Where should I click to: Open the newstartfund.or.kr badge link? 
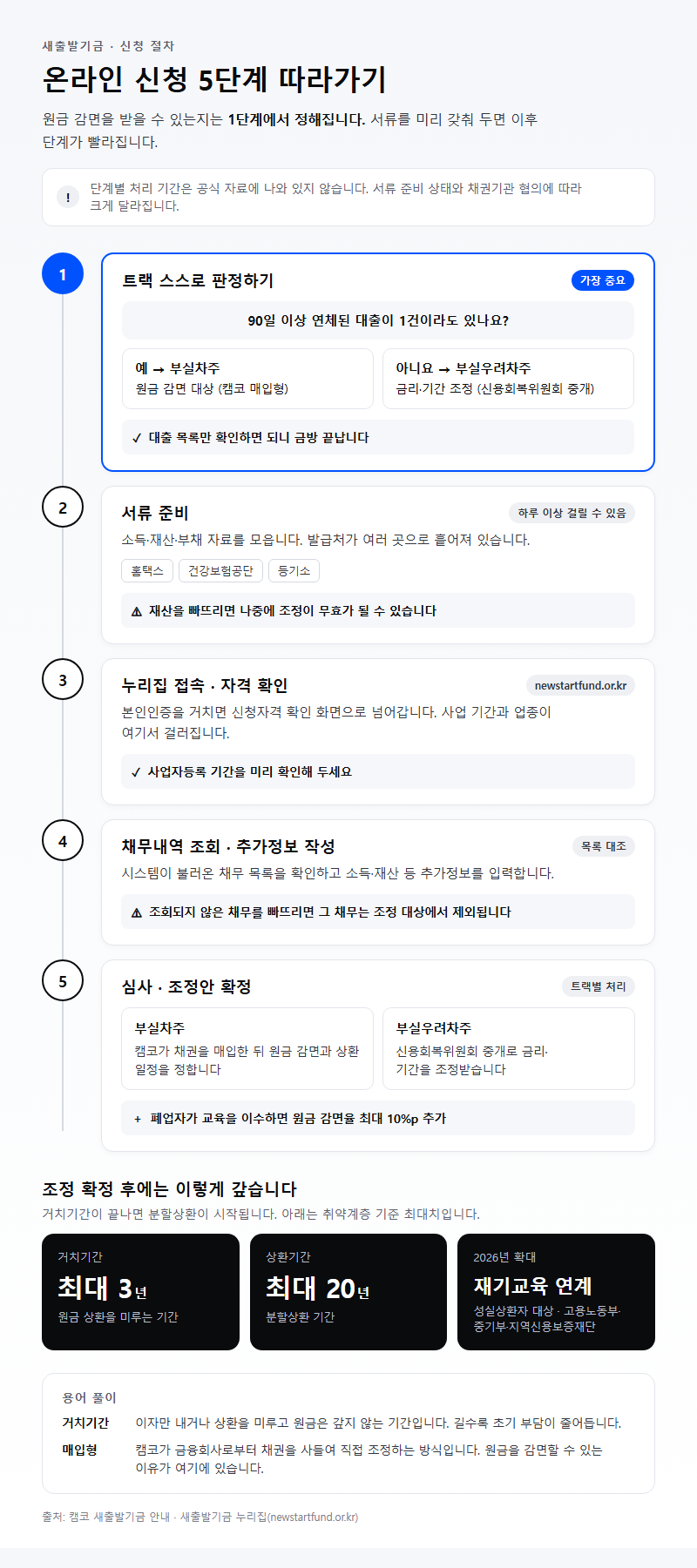point(580,685)
